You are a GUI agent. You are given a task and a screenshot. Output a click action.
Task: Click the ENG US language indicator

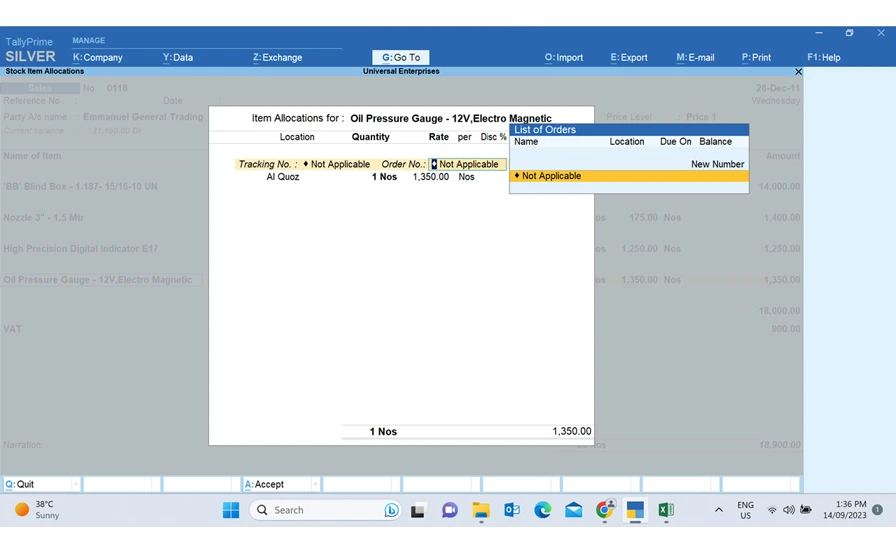(745, 510)
